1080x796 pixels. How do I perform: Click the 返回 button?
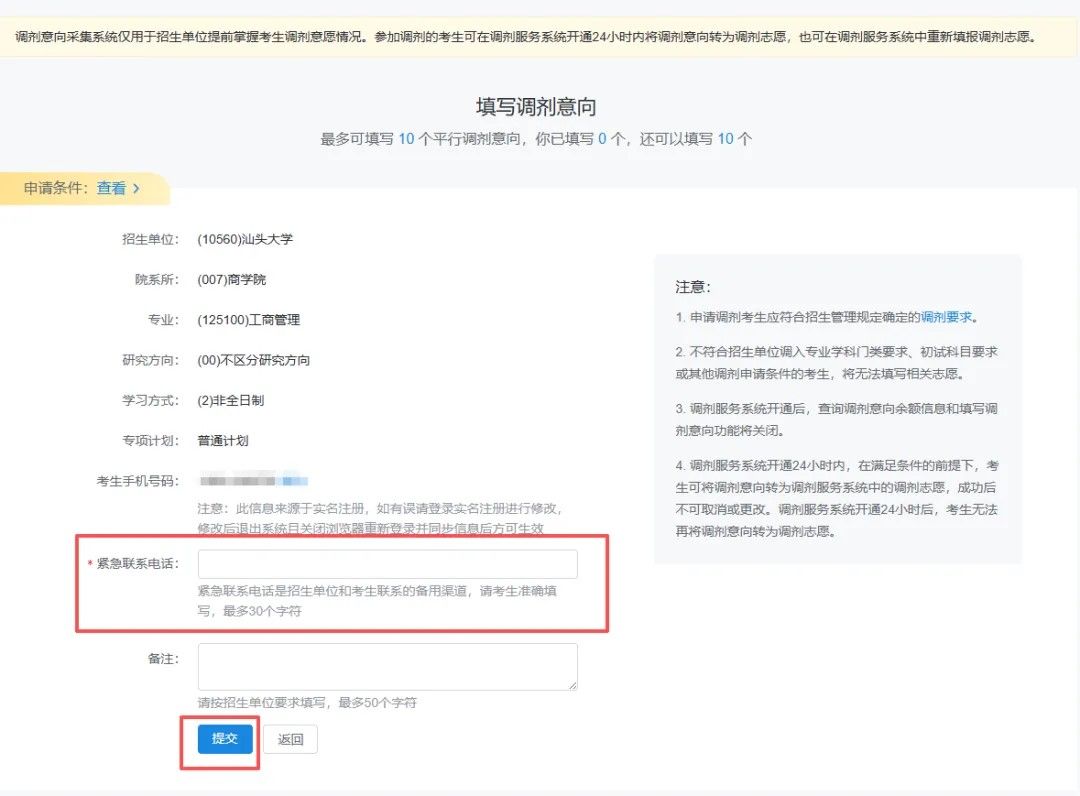point(290,739)
